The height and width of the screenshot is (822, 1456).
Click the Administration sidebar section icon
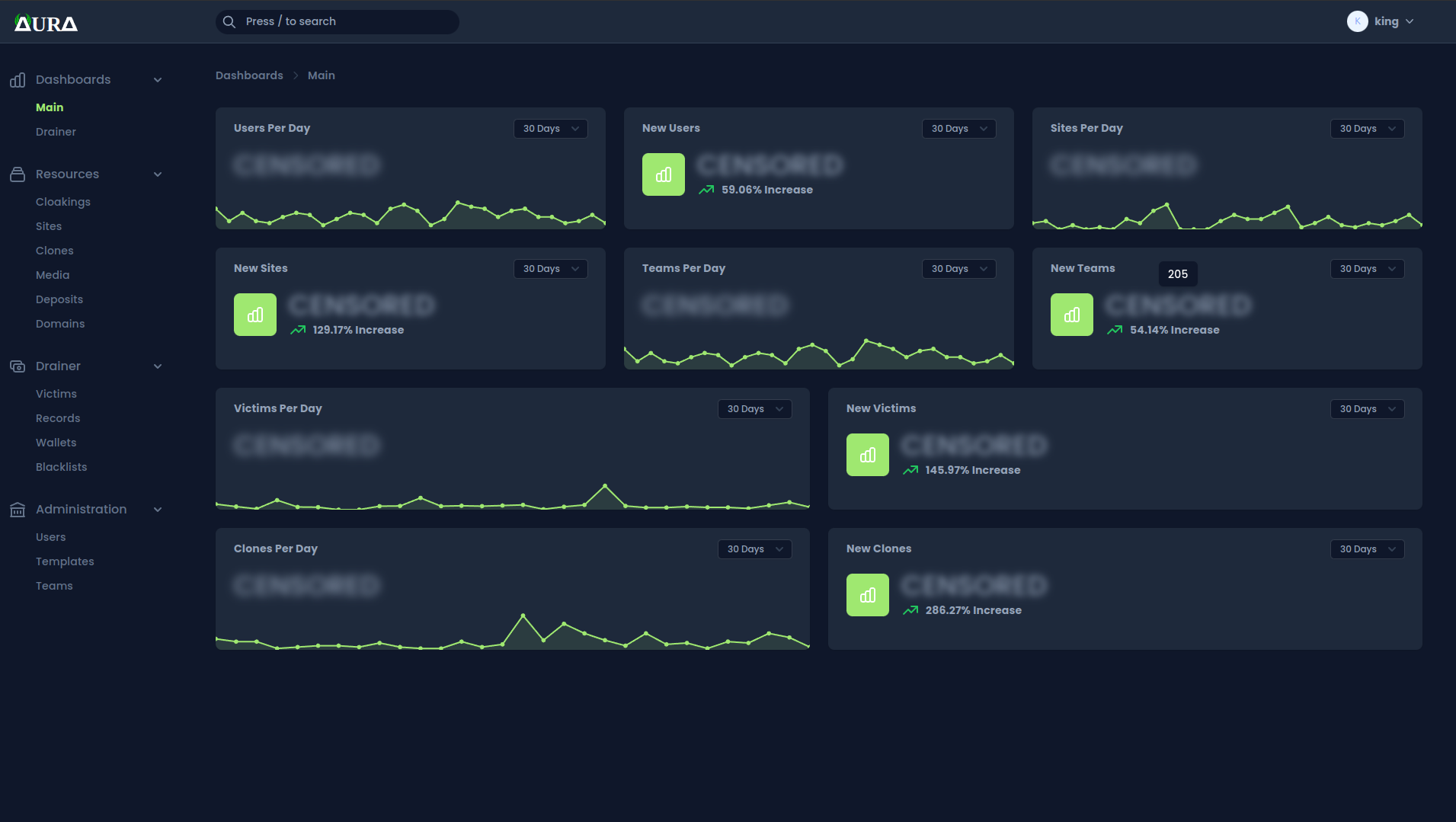coord(18,510)
